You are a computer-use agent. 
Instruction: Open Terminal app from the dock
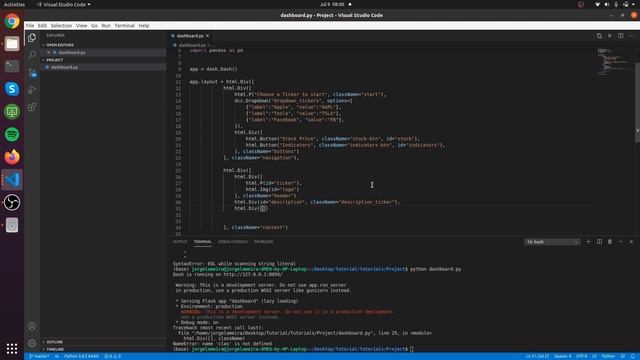click(12, 66)
